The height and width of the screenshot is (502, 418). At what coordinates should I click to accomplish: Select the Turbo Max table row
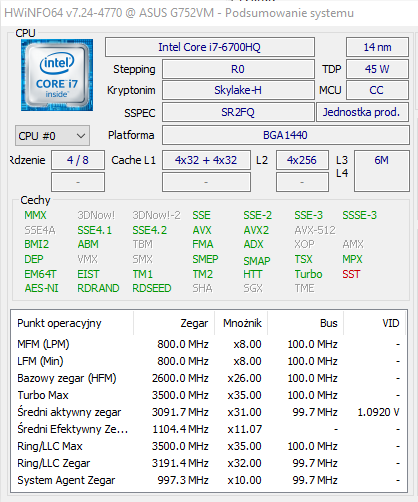point(209,395)
